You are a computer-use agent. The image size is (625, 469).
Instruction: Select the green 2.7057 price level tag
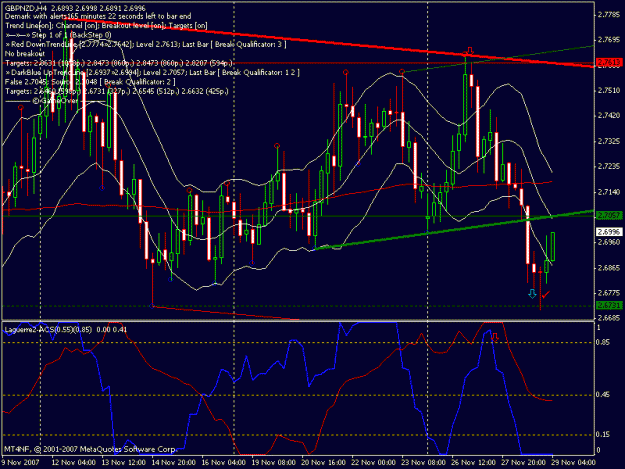click(609, 215)
